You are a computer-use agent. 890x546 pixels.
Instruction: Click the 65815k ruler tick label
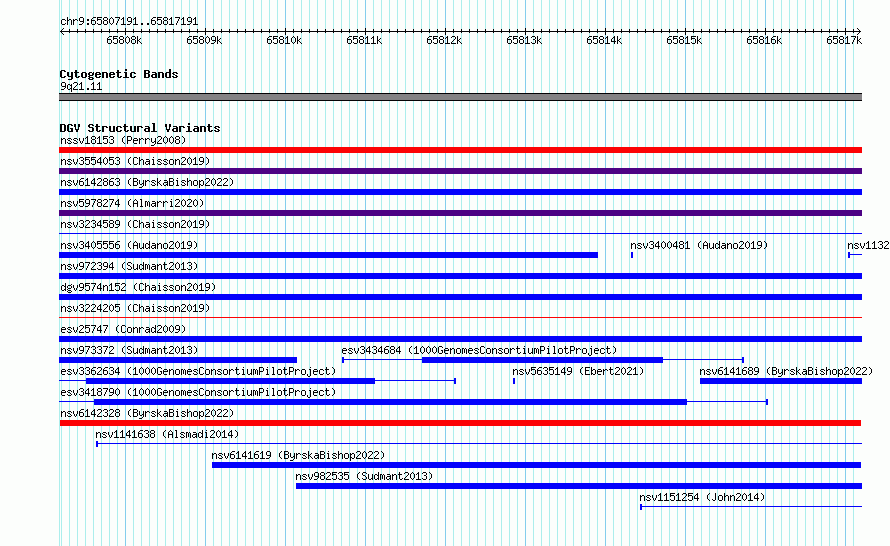[x=684, y=40]
